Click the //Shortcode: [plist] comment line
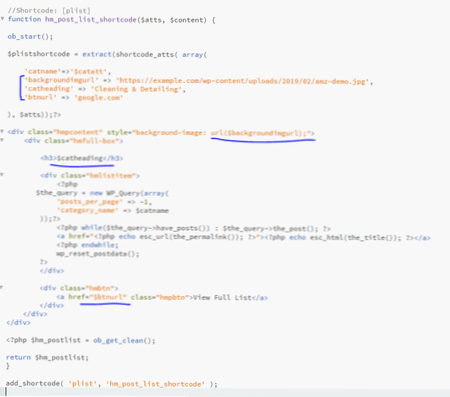The height and width of the screenshot is (397, 450). click(x=49, y=10)
